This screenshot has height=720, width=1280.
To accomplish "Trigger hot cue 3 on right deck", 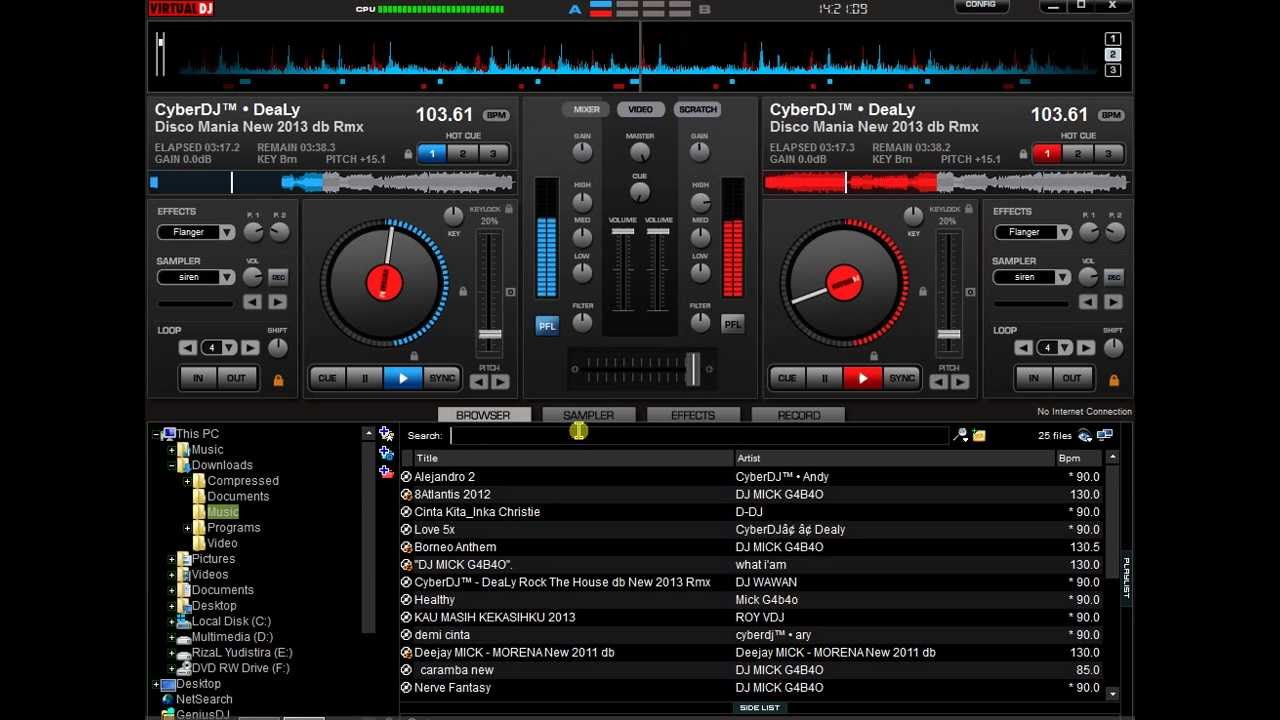I will point(1108,154).
